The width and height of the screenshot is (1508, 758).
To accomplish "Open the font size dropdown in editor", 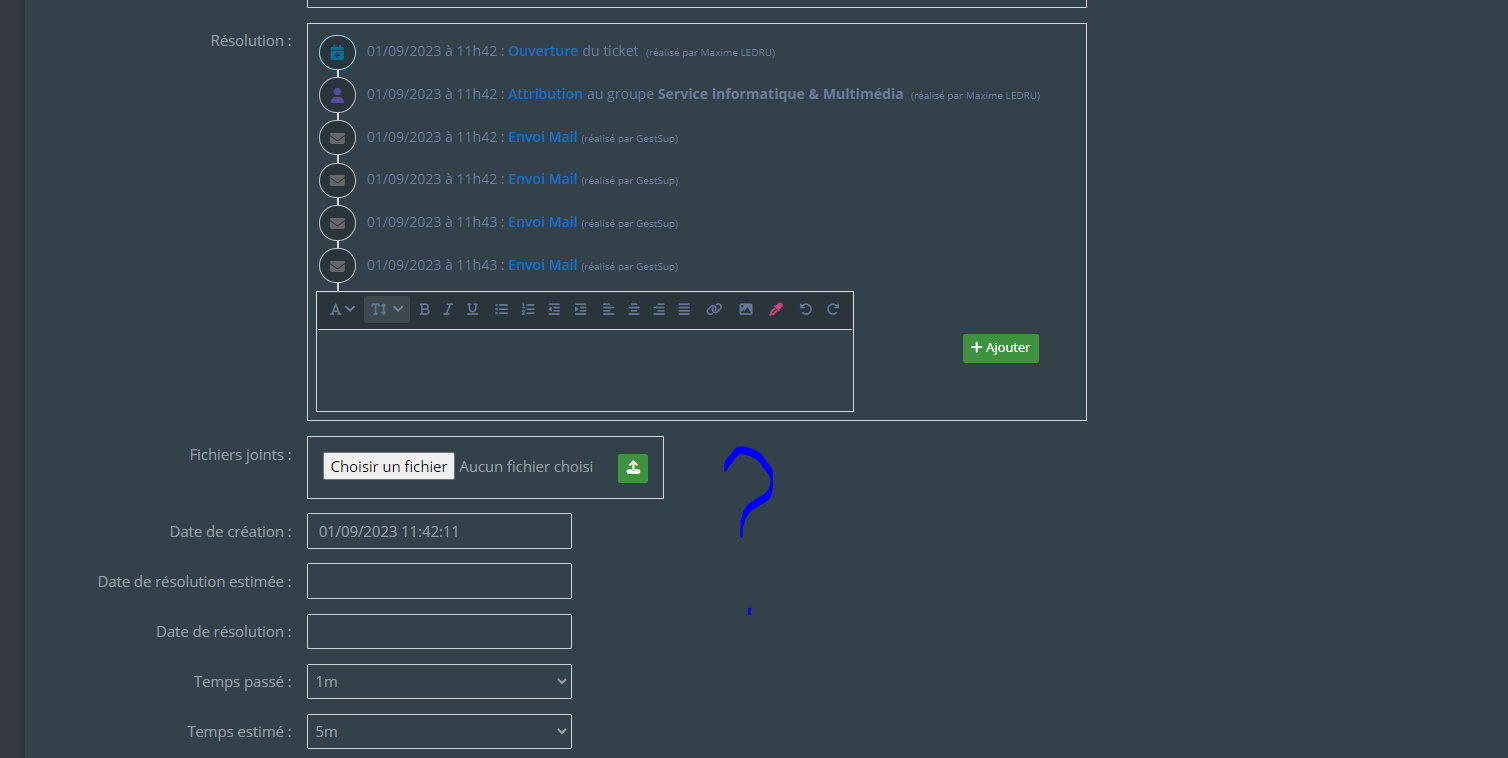I will pos(387,310).
